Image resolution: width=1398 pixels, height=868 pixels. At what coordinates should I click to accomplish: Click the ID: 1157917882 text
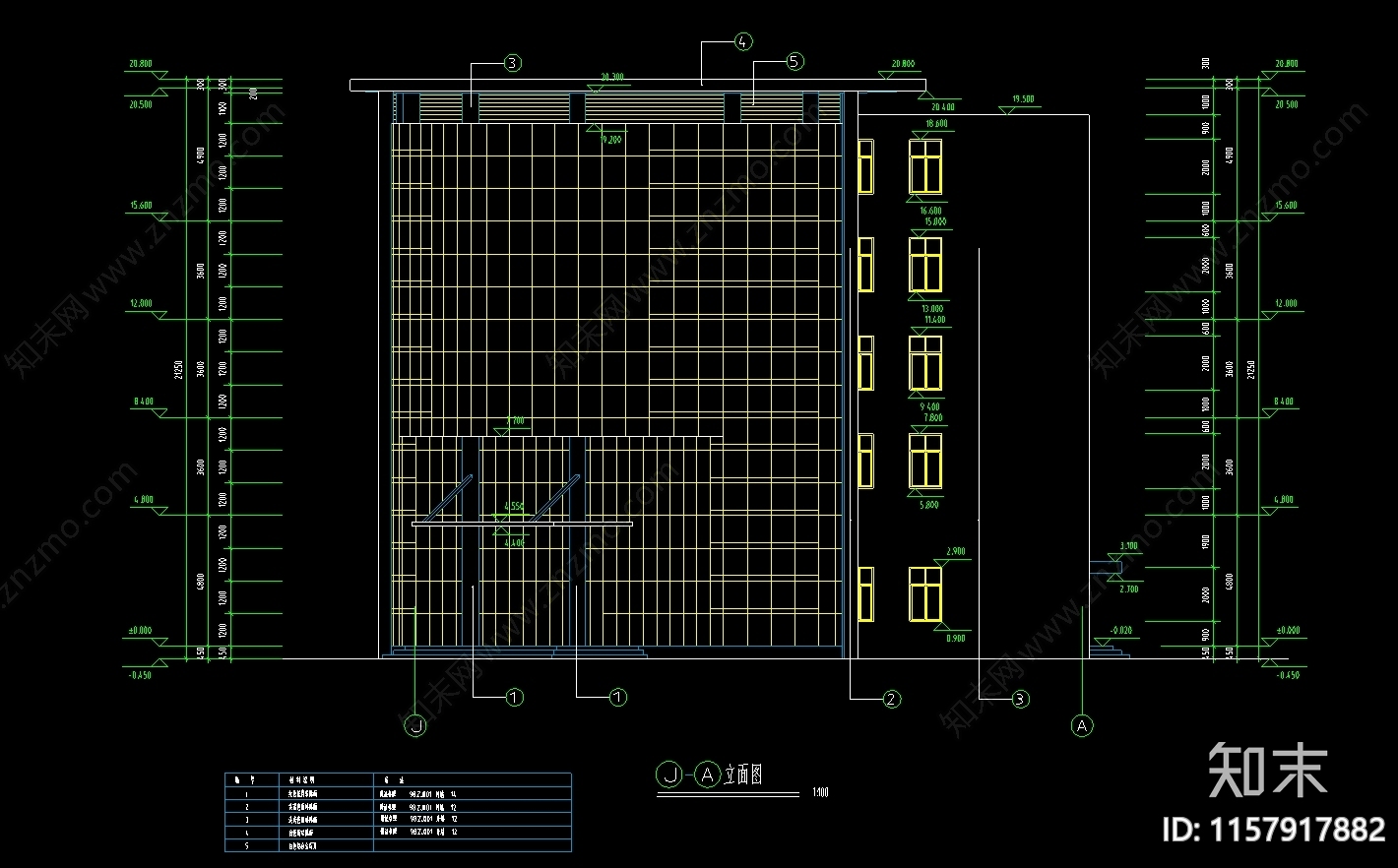pos(1274,830)
